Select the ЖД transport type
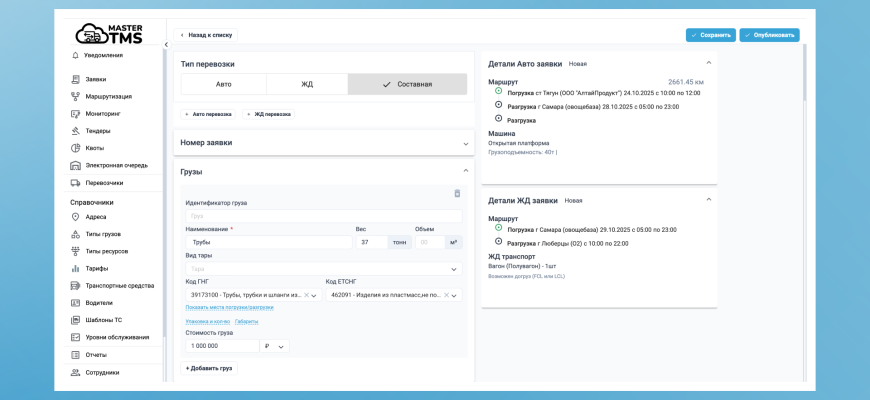This screenshot has height=400, width=870. pos(306,84)
